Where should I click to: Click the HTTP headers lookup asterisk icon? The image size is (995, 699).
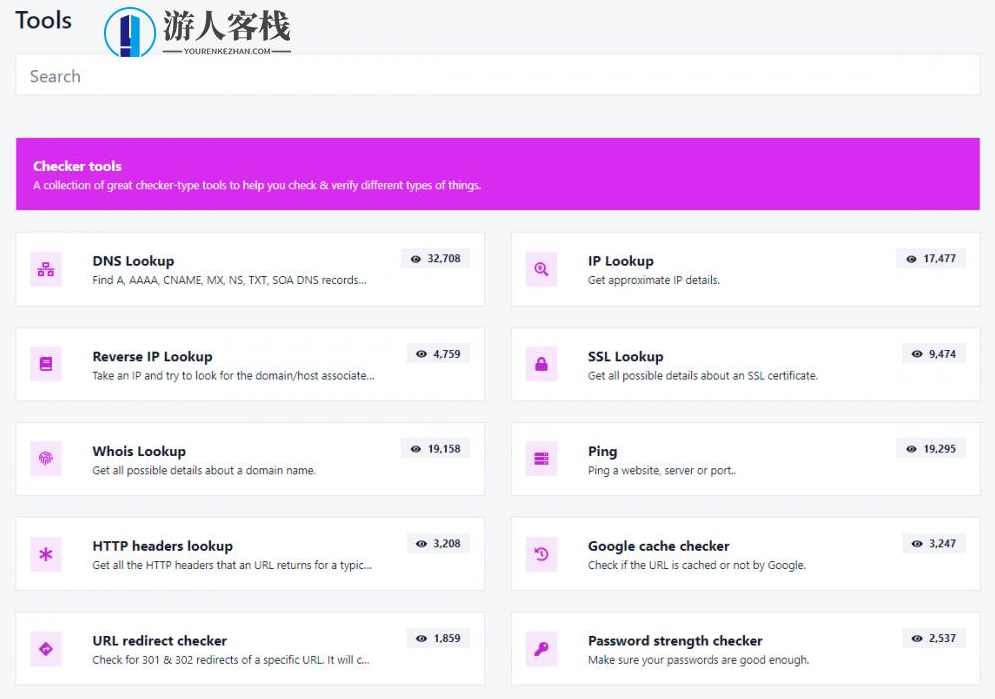click(x=46, y=553)
